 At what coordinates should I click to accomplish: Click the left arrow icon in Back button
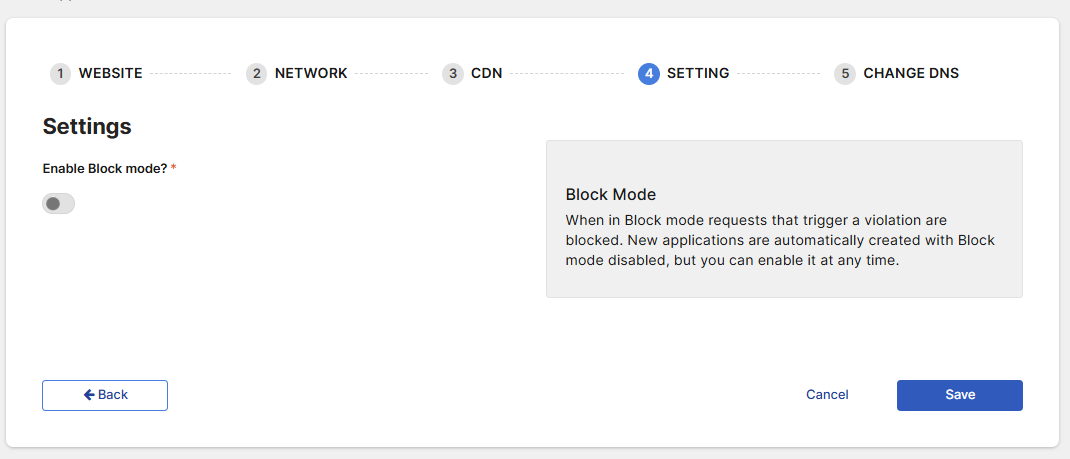89,395
